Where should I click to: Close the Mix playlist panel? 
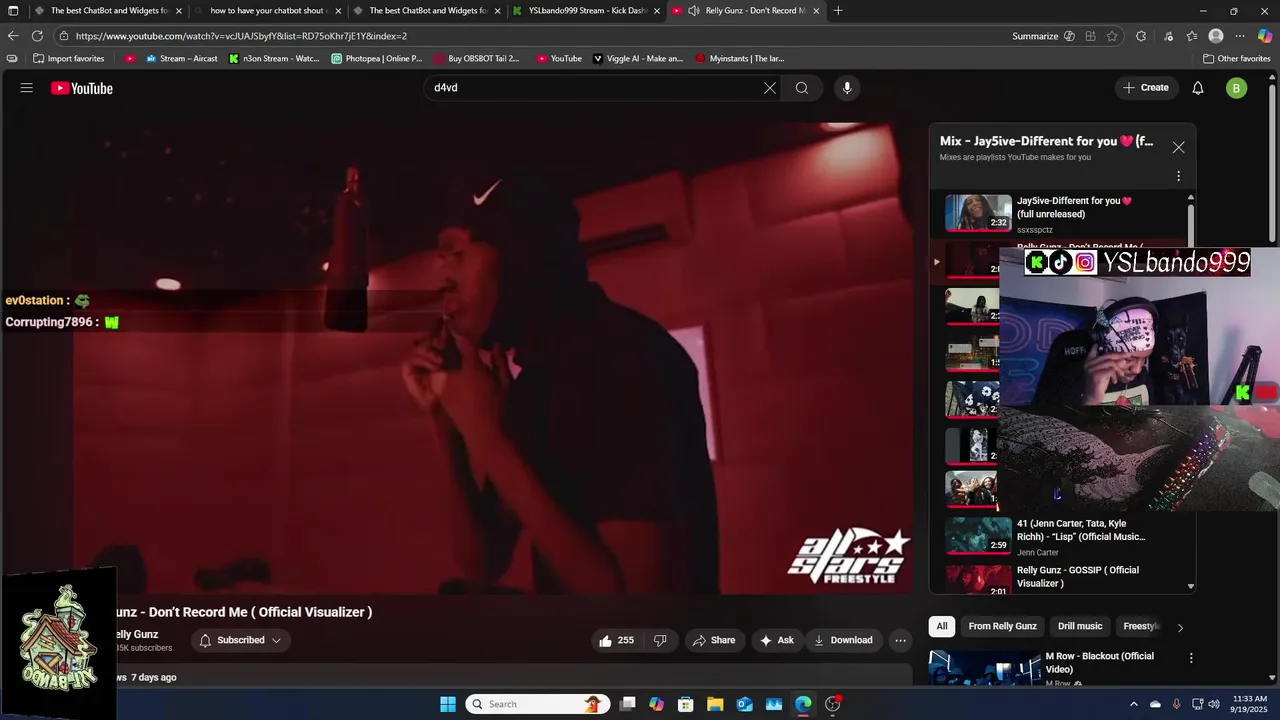(1178, 147)
